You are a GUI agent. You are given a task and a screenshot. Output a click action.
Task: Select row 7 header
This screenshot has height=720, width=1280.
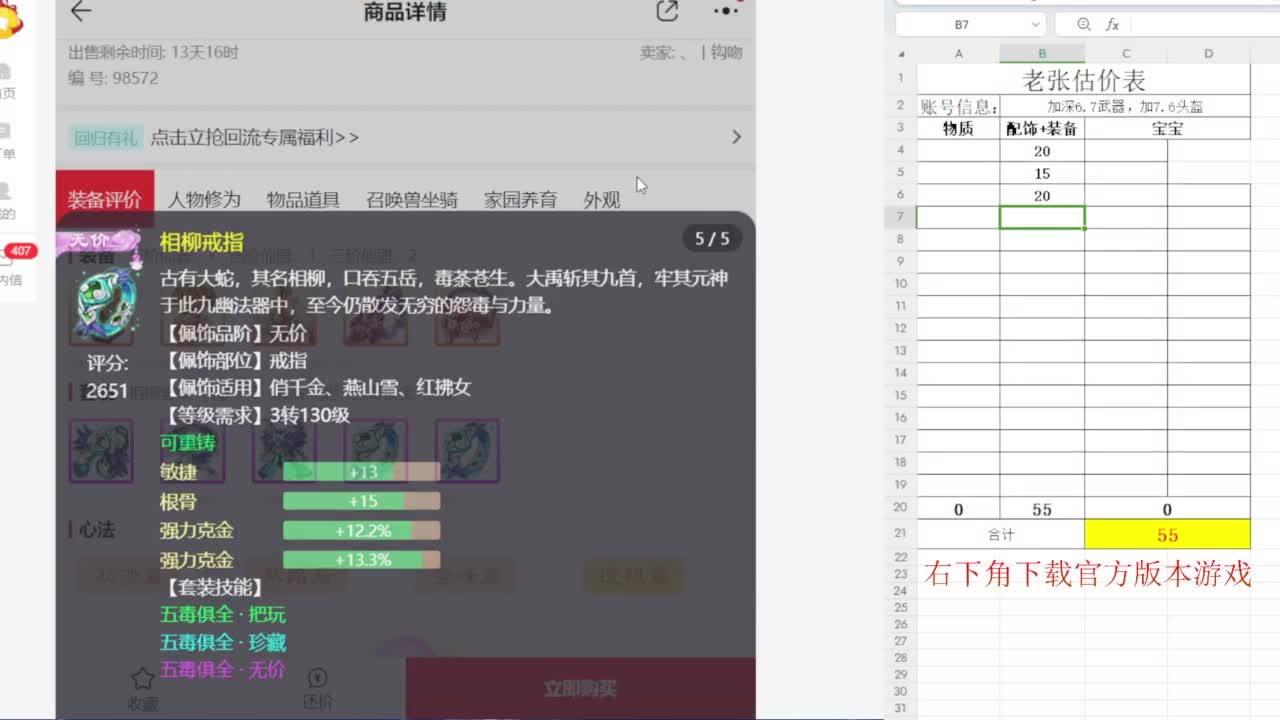(x=901, y=217)
